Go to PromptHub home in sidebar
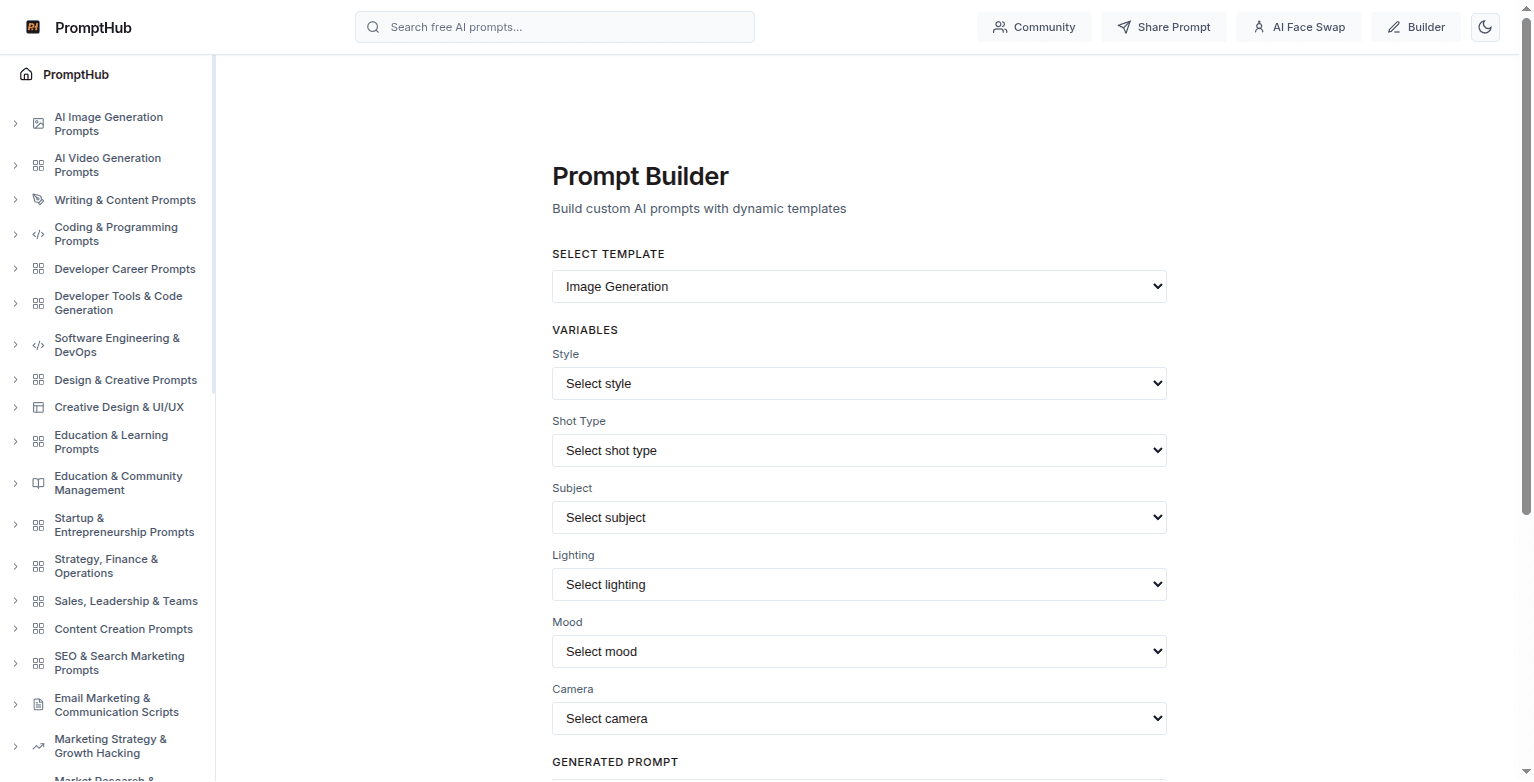 [x=76, y=75]
